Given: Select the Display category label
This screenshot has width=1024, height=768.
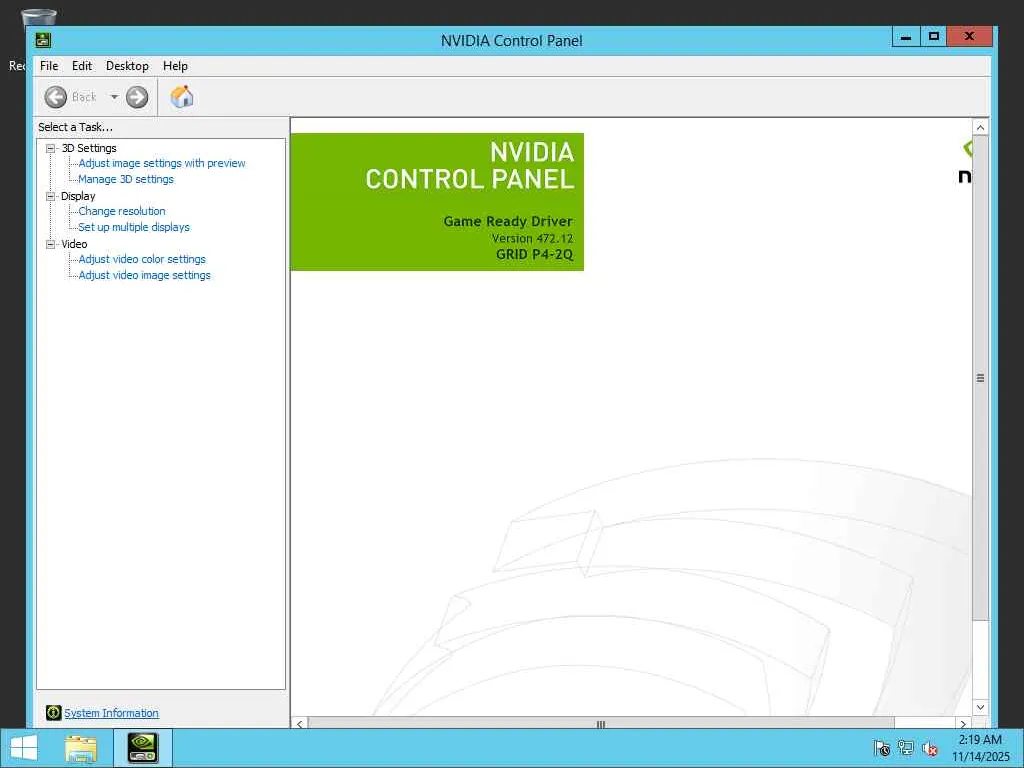Looking at the screenshot, I should [78, 196].
